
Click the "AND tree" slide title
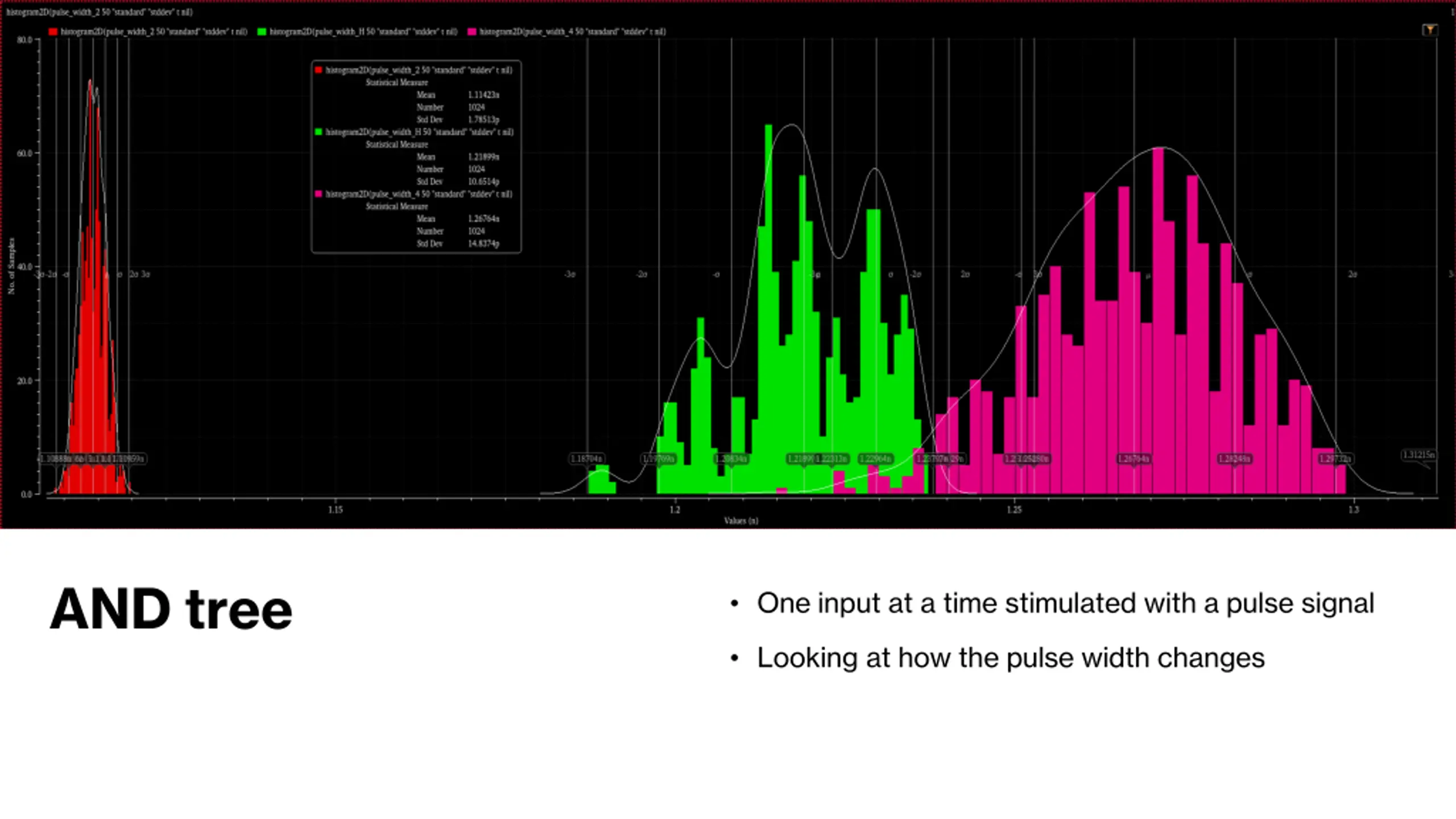(171, 609)
